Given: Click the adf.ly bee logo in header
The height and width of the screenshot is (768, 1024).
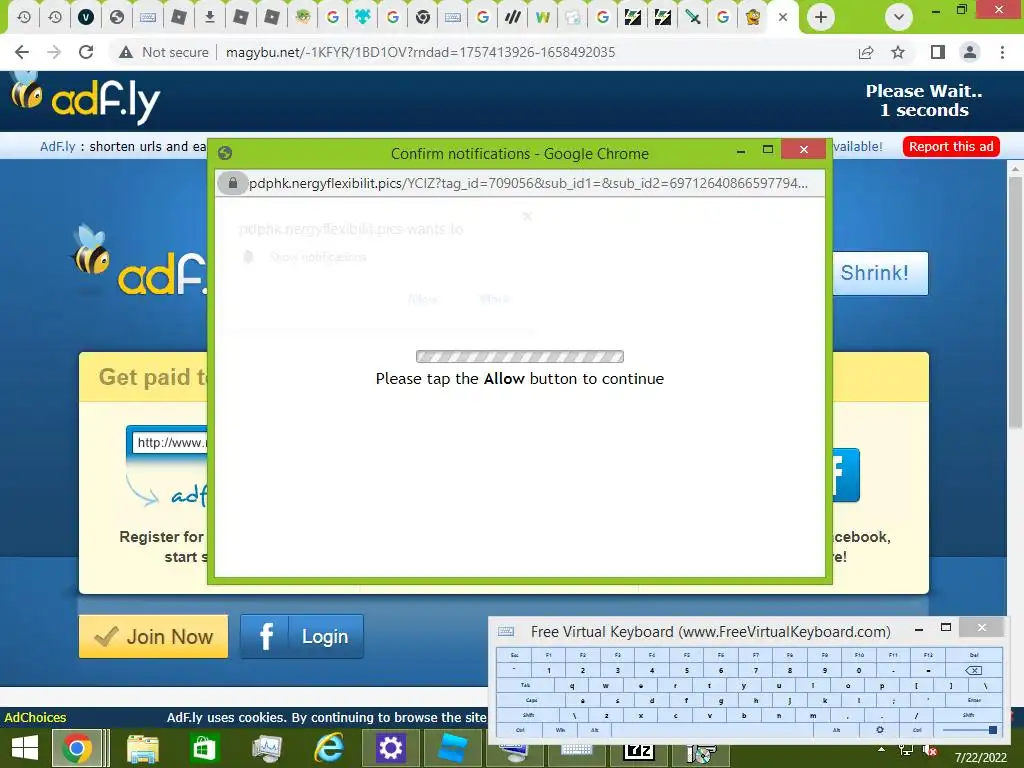Looking at the screenshot, I should pos(85,100).
